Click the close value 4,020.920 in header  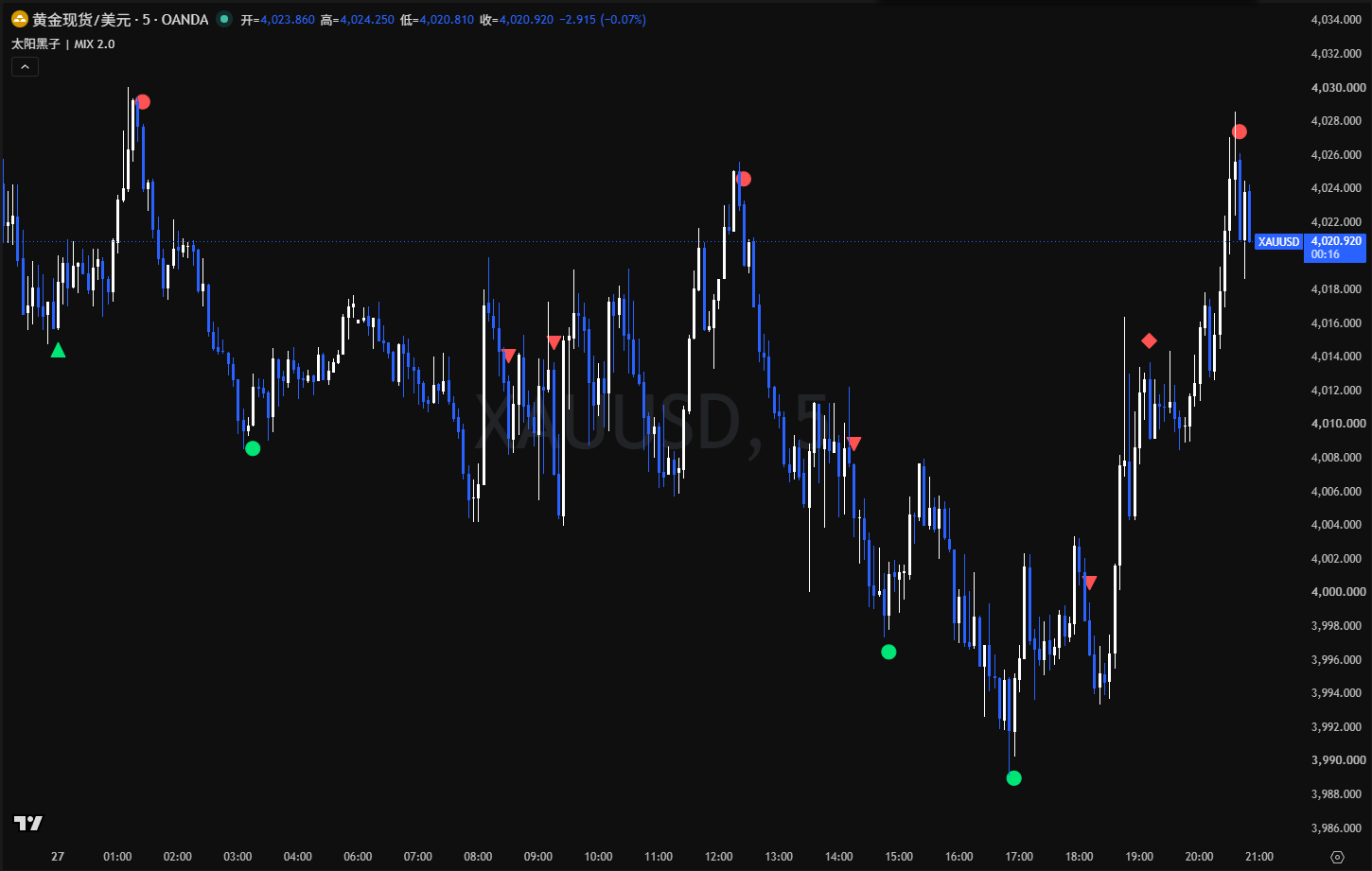point(526,19)
